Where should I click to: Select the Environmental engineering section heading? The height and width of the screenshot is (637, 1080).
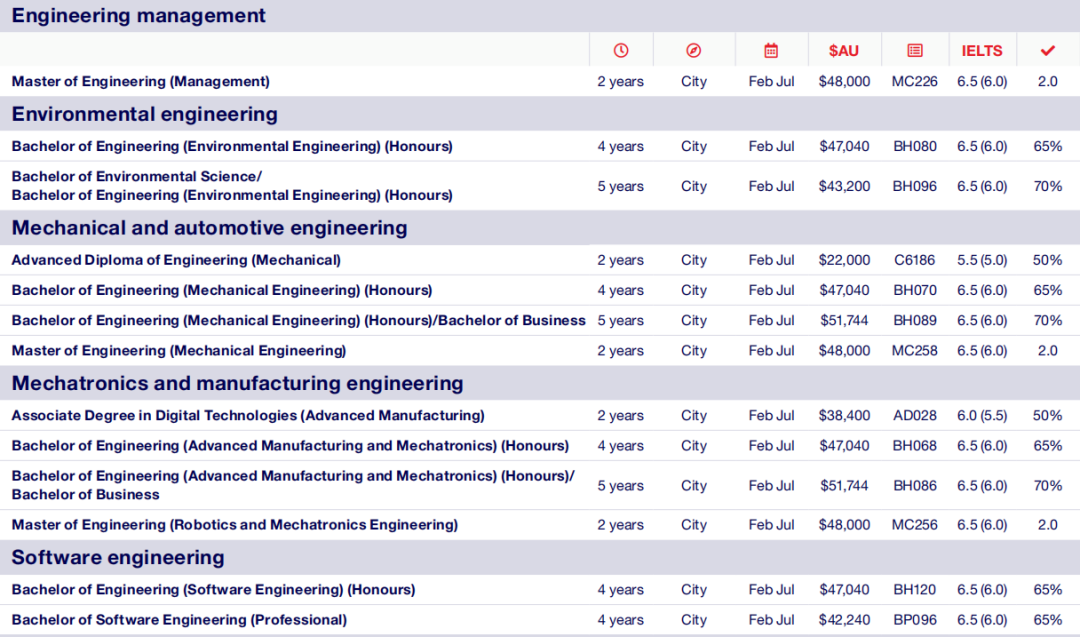(145, 114)
